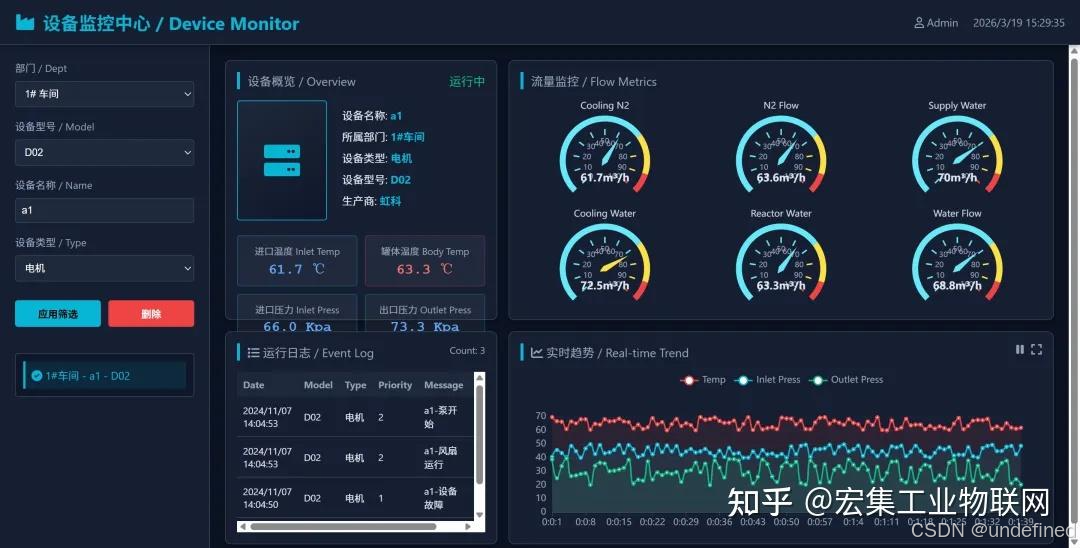
Task: Click the Cooling N2 gauge
Action: (x=605, y=154)
